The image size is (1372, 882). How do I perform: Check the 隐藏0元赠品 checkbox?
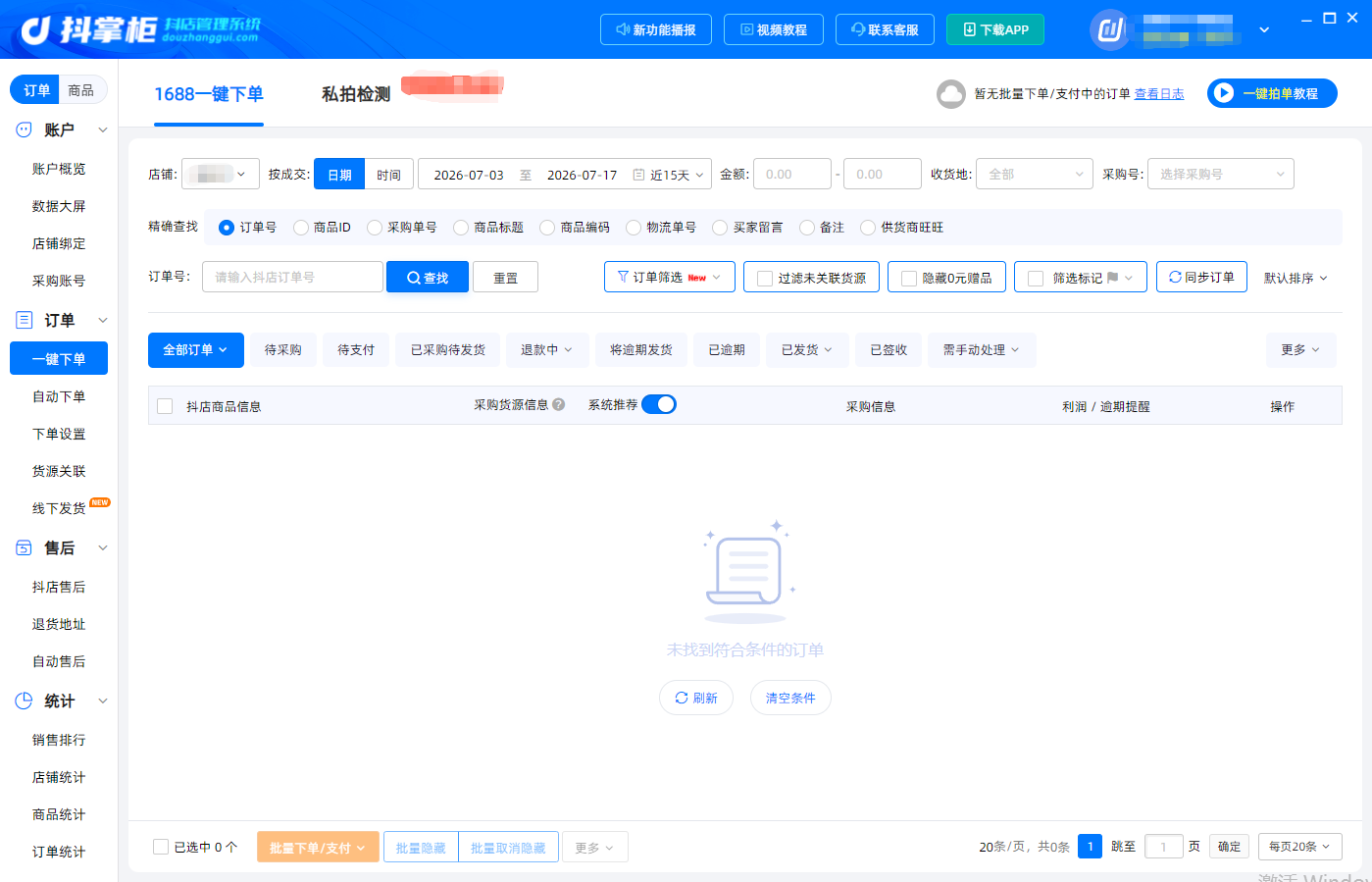point(909,279)
